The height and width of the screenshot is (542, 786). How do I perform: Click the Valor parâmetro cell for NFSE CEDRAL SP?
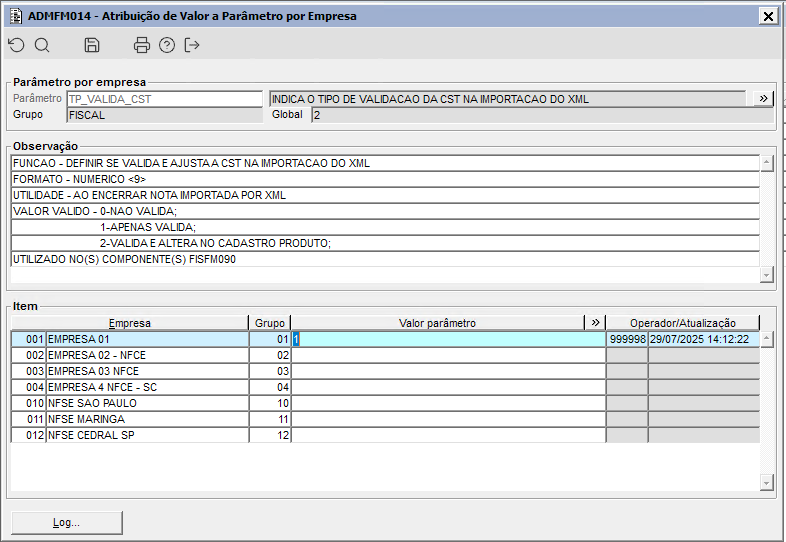449,435
